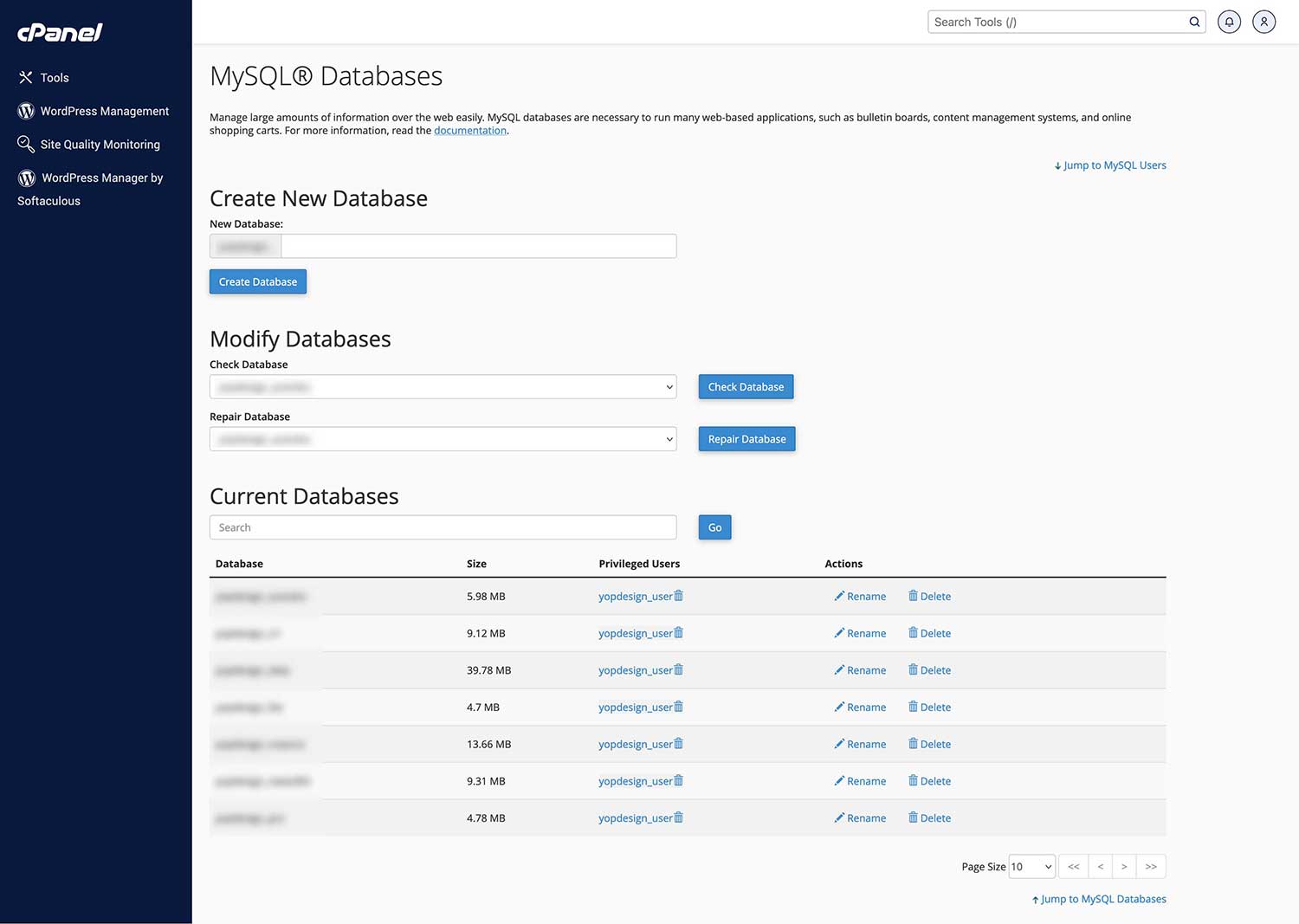This screenshot has height=924, width=1299.
Task: Delete the 4.7 MB database
Action: click(x=929, y=708)
